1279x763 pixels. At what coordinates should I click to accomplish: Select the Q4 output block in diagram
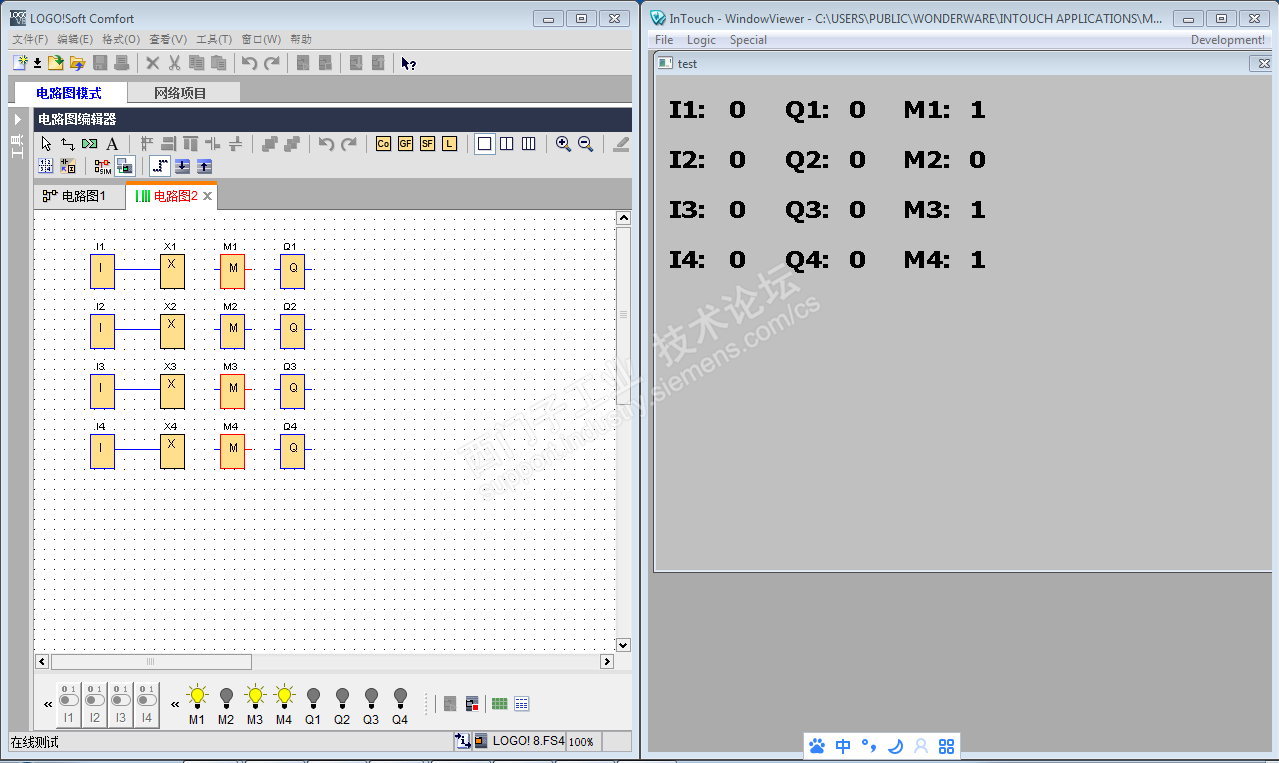tap(292, 451)
